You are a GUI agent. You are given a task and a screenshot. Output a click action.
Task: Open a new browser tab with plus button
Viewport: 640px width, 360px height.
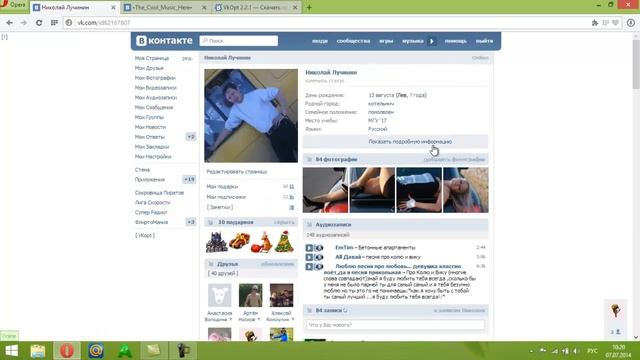[309, 7]
